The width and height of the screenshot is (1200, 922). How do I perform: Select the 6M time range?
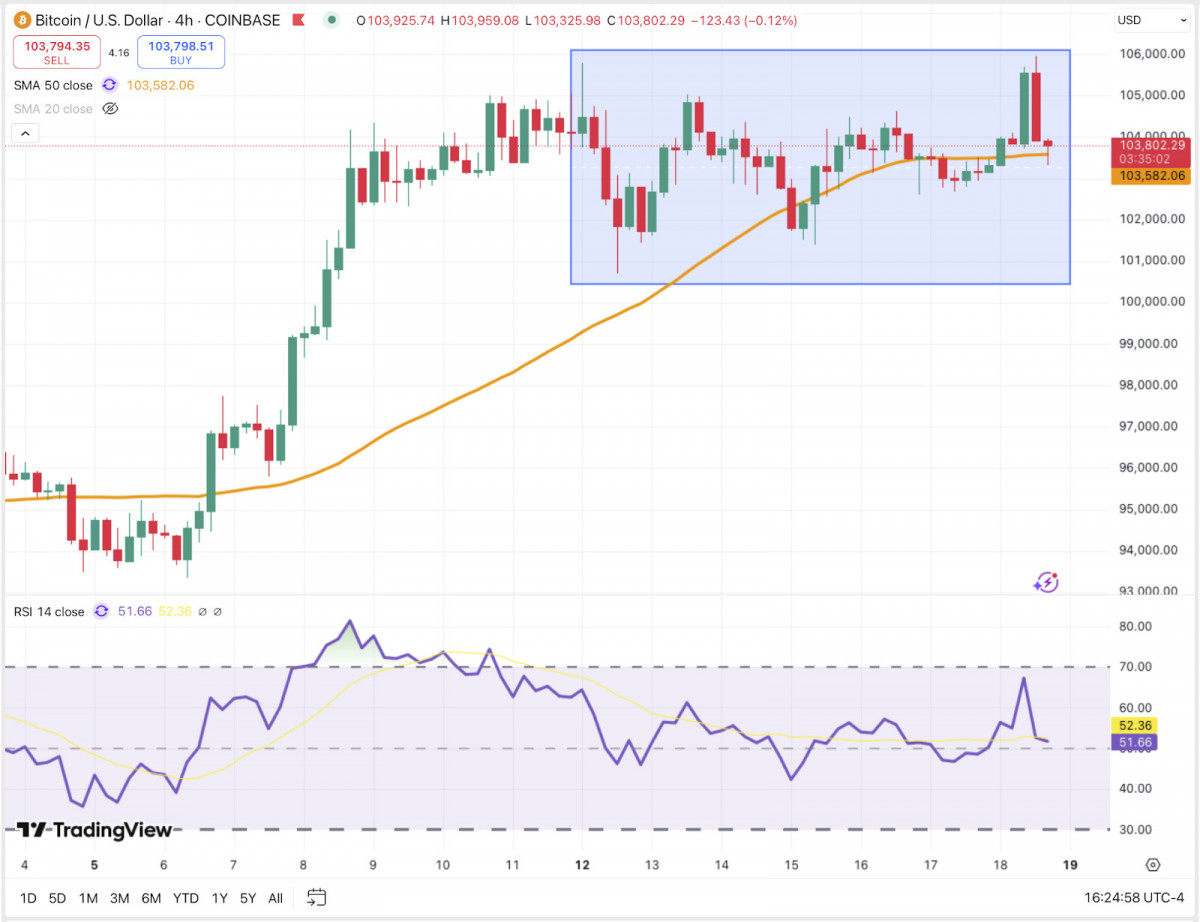151,898
